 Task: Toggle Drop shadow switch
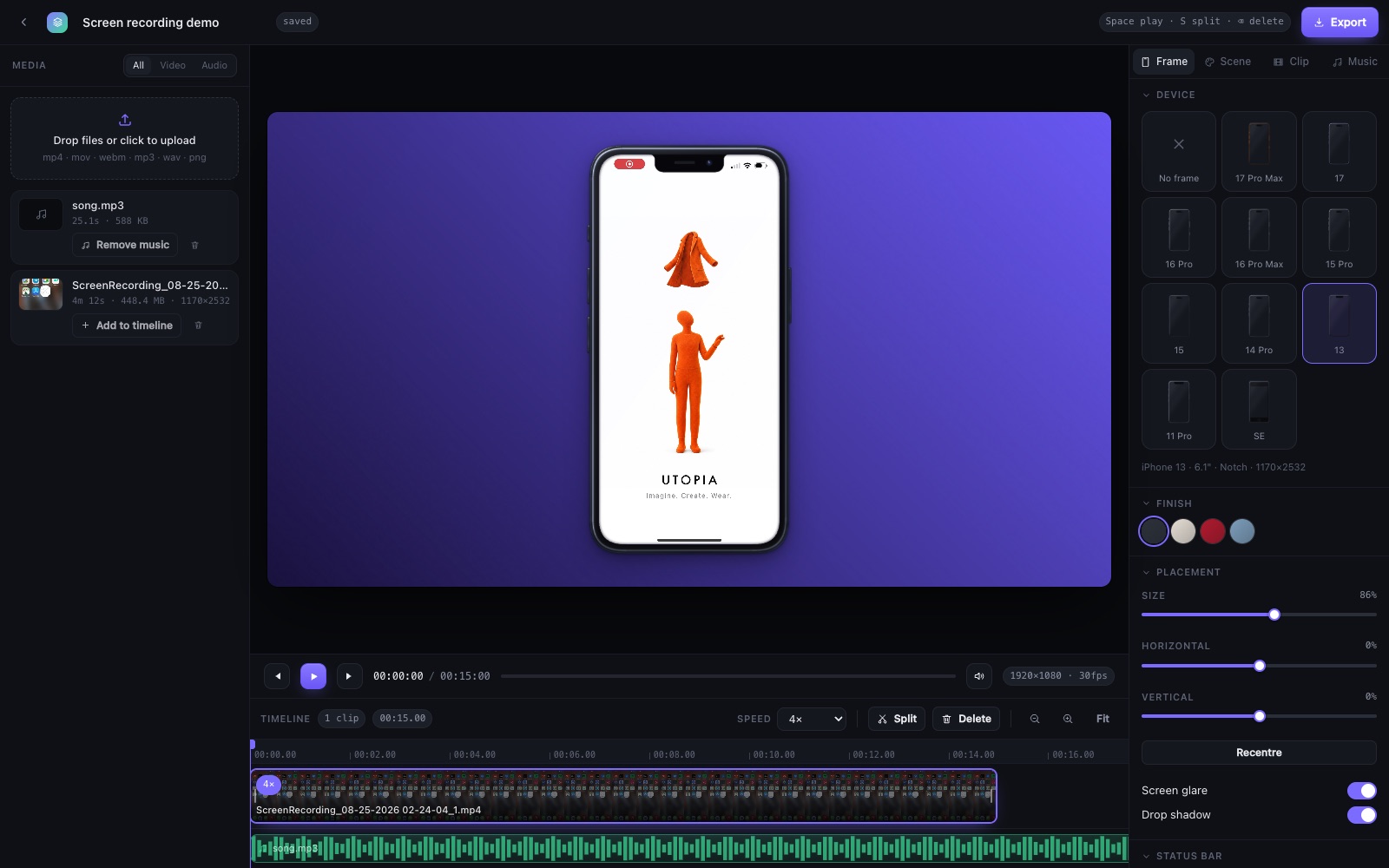click(1361, 815)
